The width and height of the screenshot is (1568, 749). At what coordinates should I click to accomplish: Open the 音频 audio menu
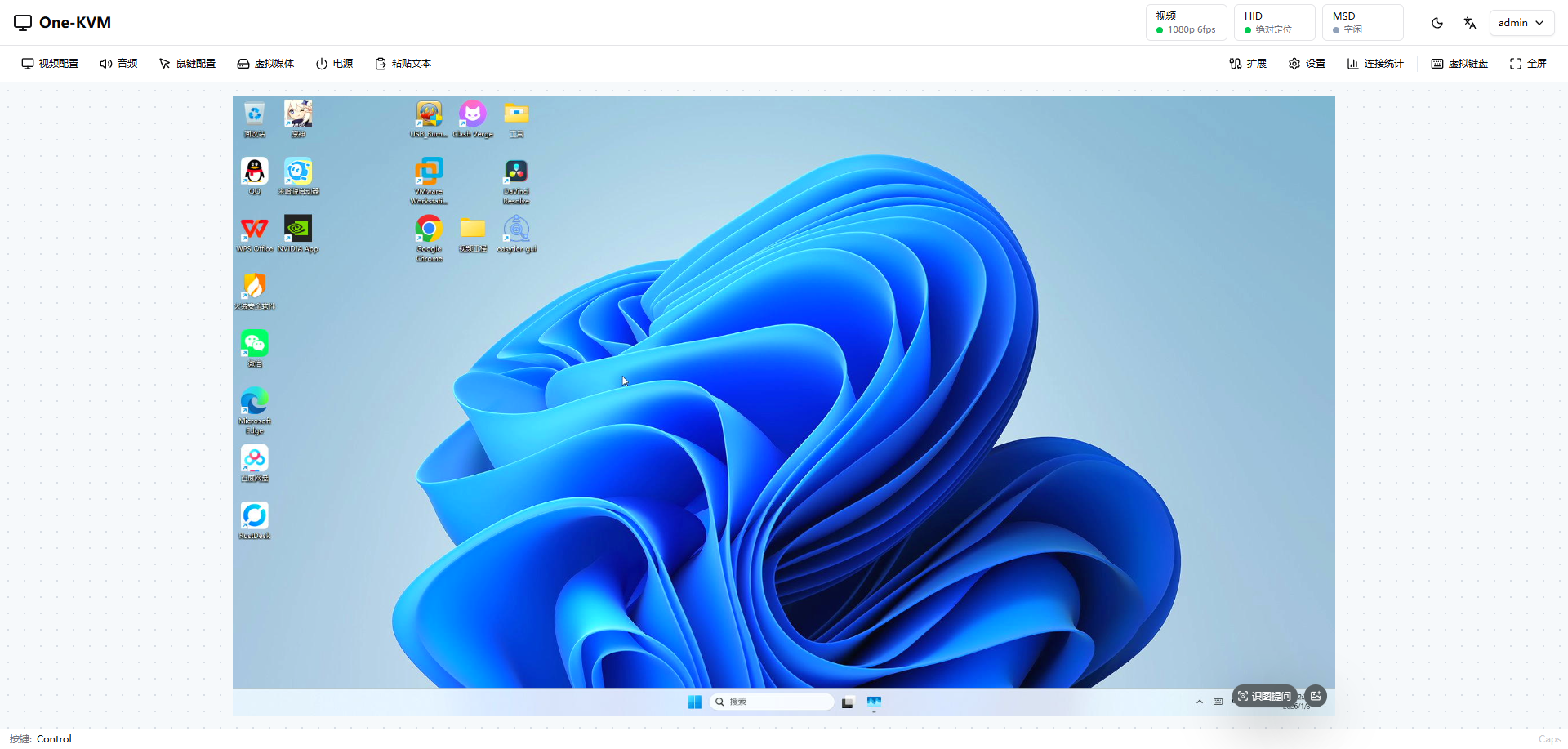click(118, 64)
